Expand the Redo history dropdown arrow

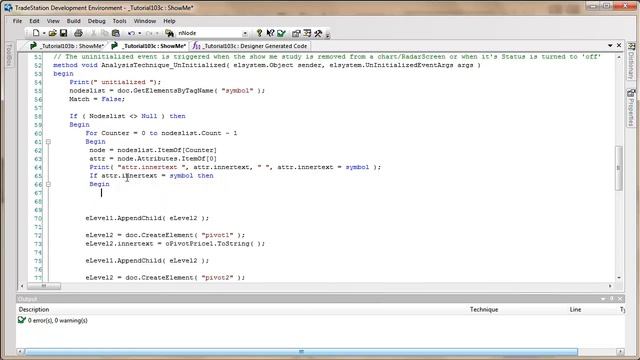point(157,33)
